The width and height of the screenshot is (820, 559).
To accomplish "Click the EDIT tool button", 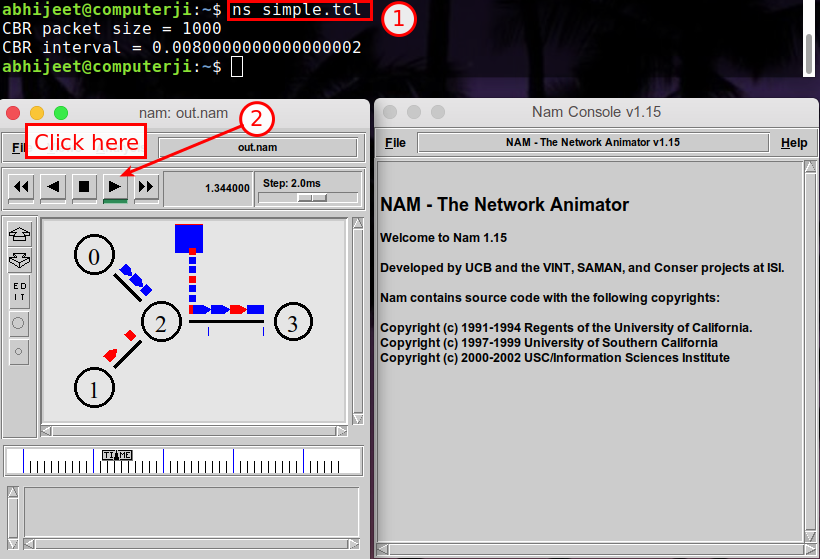I will pos(19,292).
